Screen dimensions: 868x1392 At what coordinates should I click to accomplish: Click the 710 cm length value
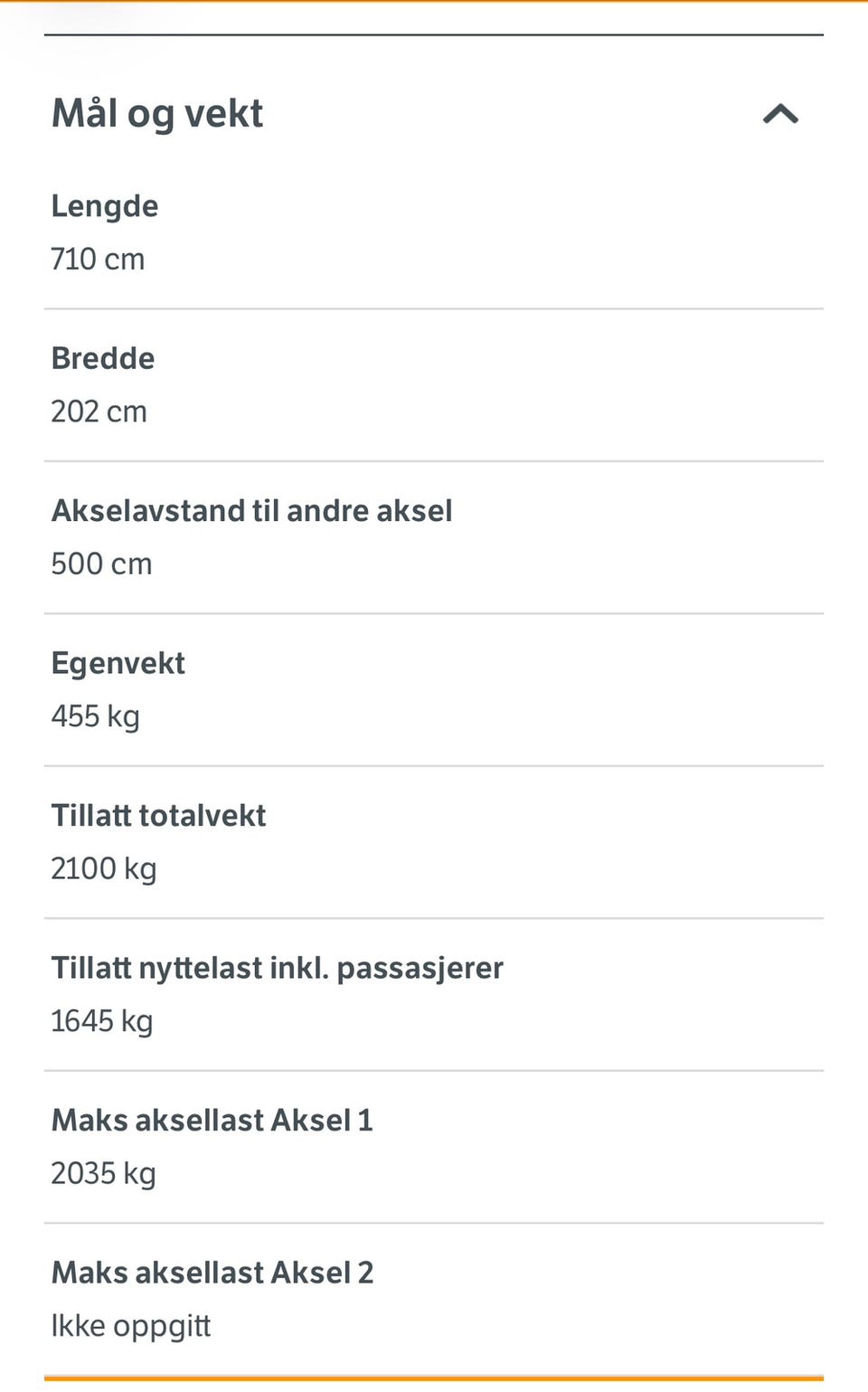[x=98, y=260]
